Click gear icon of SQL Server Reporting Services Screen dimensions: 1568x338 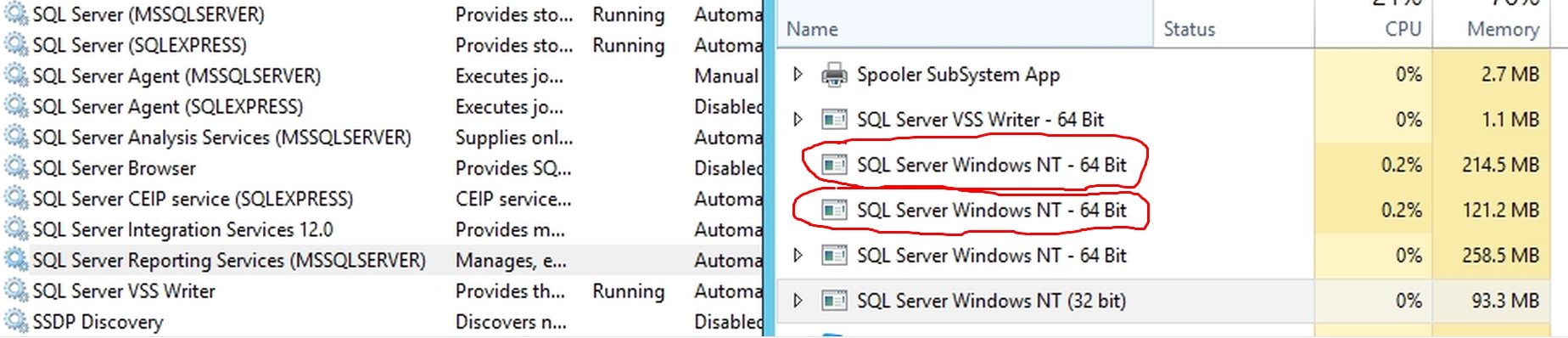point(15,260)
